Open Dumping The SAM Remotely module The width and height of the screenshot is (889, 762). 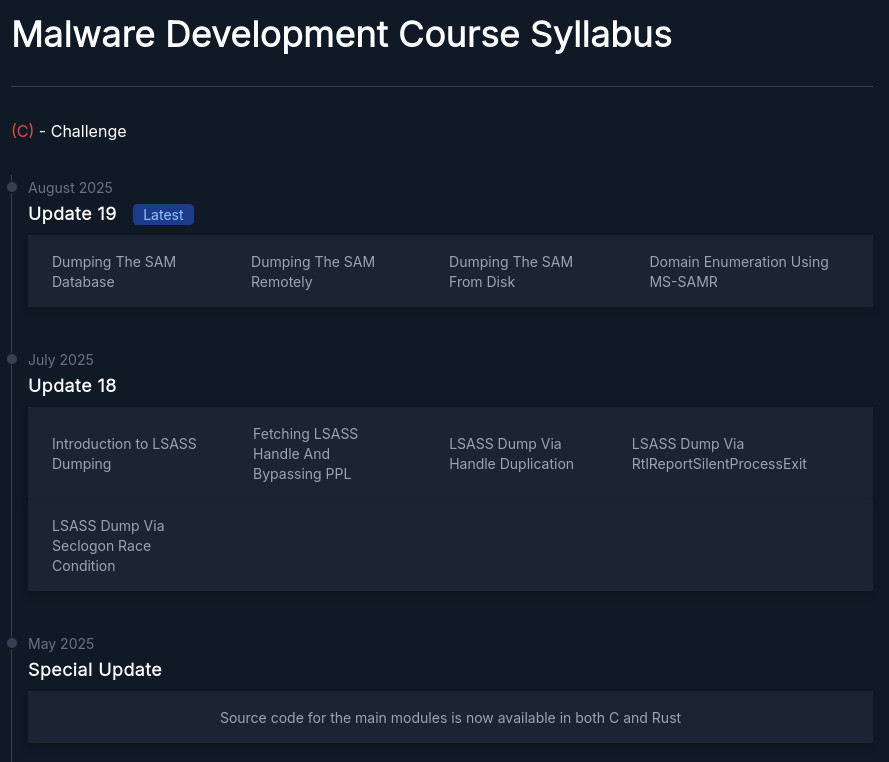click(x=312, y=272)
